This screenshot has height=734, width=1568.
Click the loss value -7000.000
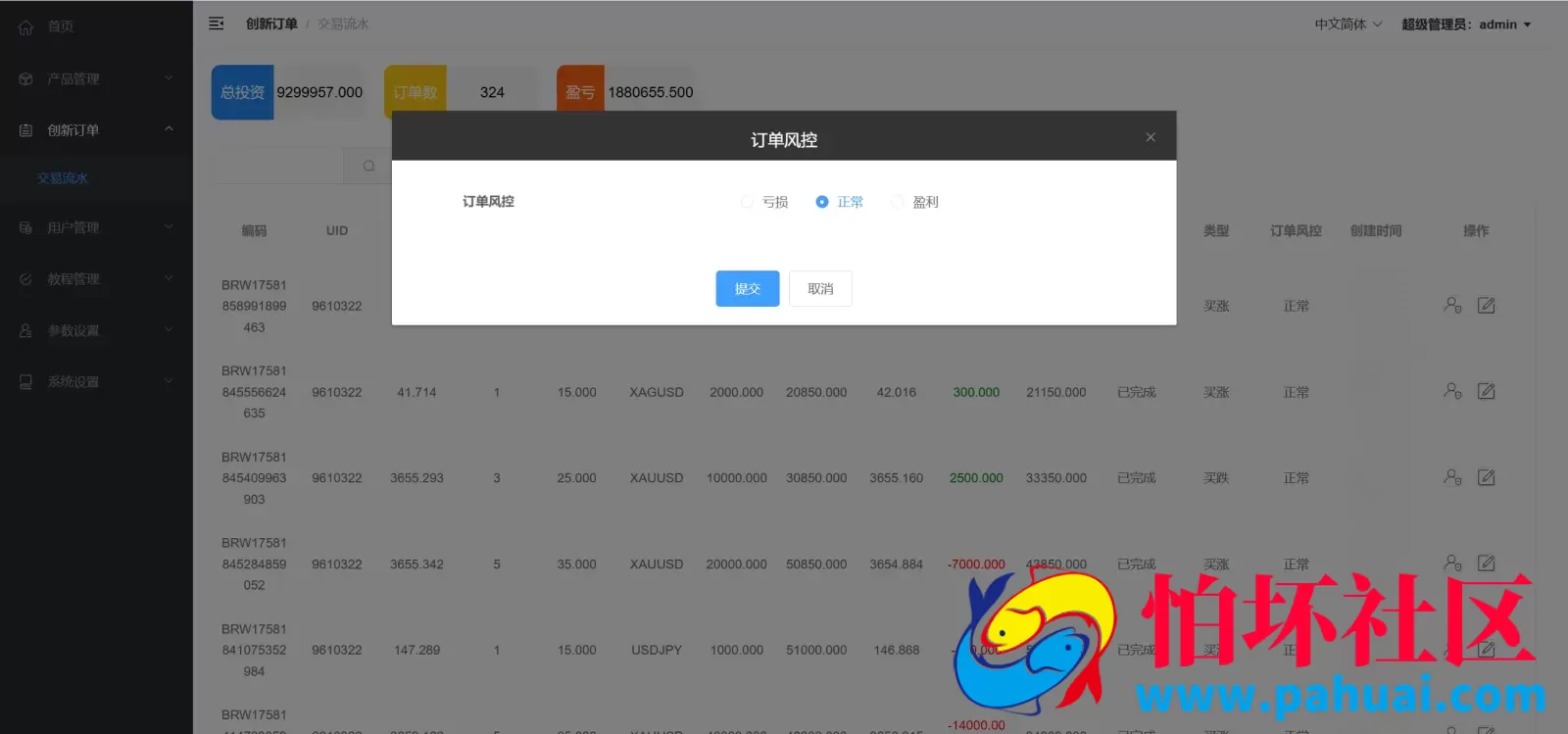976,564
